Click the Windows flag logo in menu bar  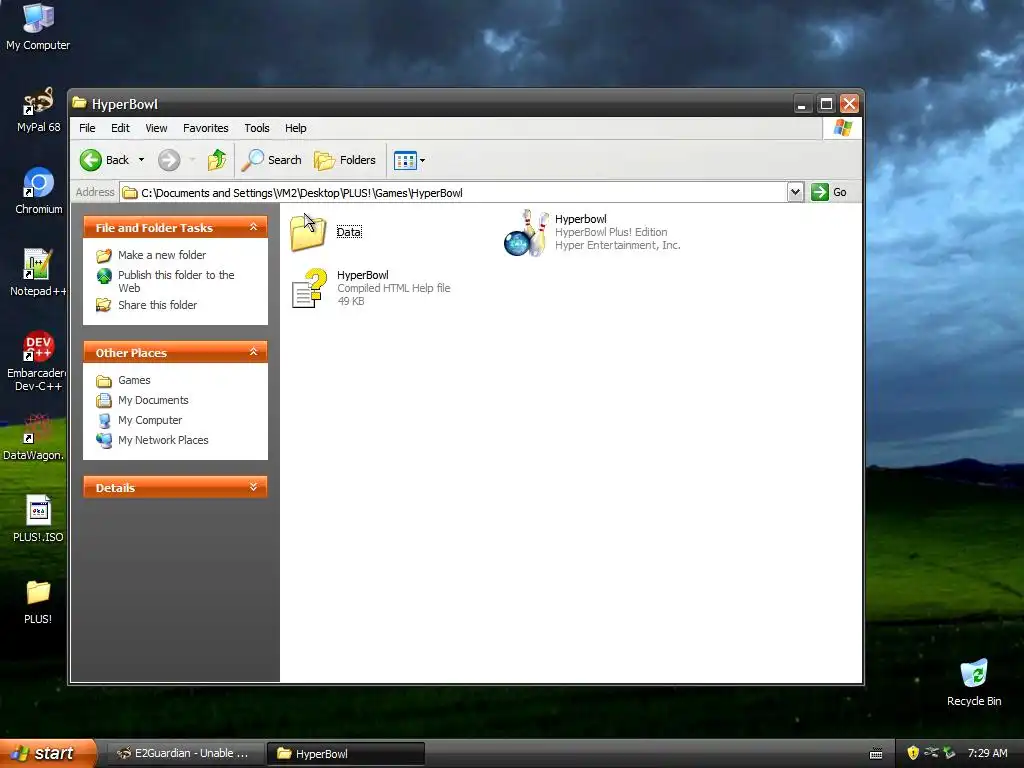(x=842, y=128)
